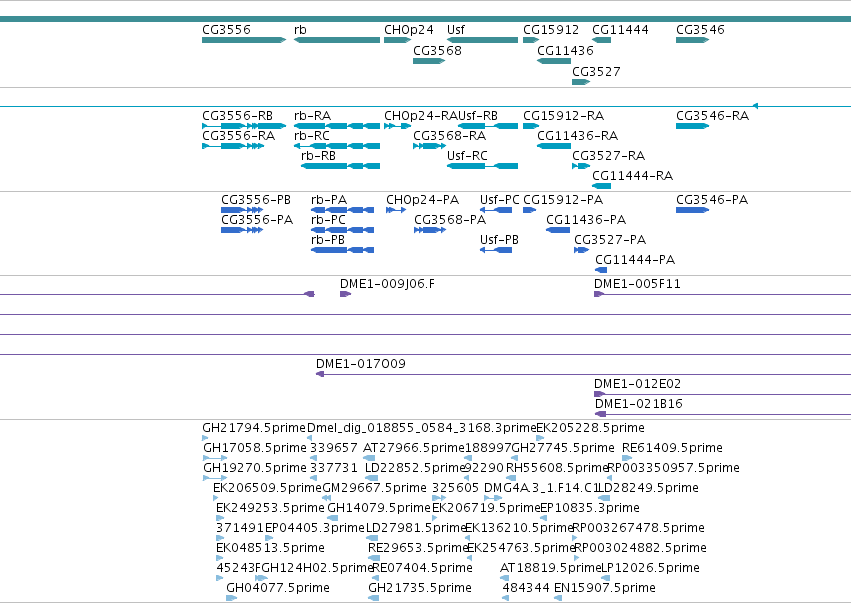Select protein rb-PA

342,210
